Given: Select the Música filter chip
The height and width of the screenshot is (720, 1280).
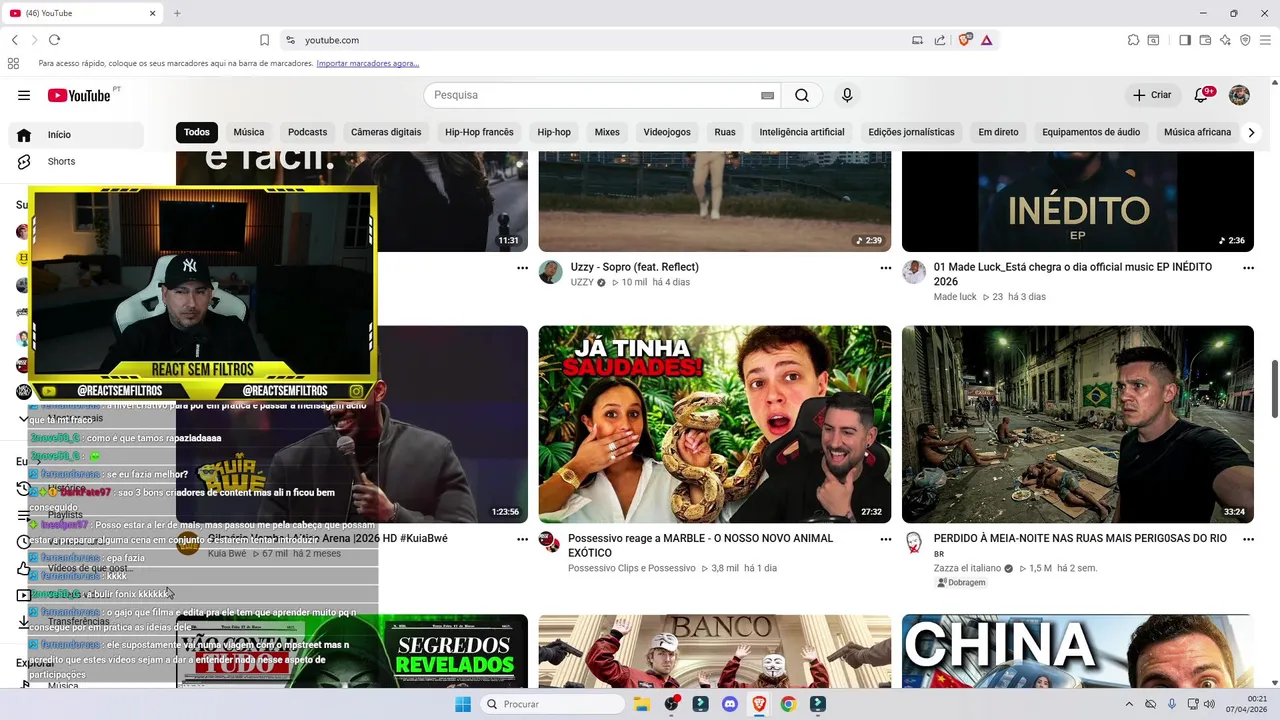Looking at the screenshot, I should pyautogui.click(x=249, y=132).
